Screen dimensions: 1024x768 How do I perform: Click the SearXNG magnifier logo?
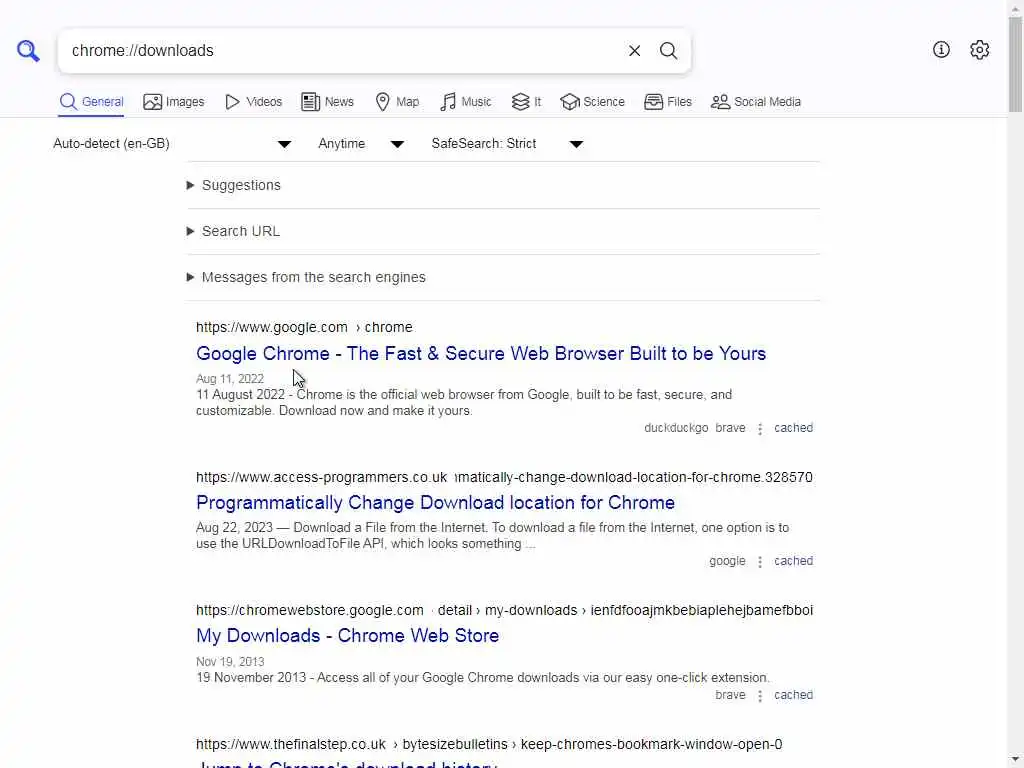pyautogui.click(x=28, y=50)
